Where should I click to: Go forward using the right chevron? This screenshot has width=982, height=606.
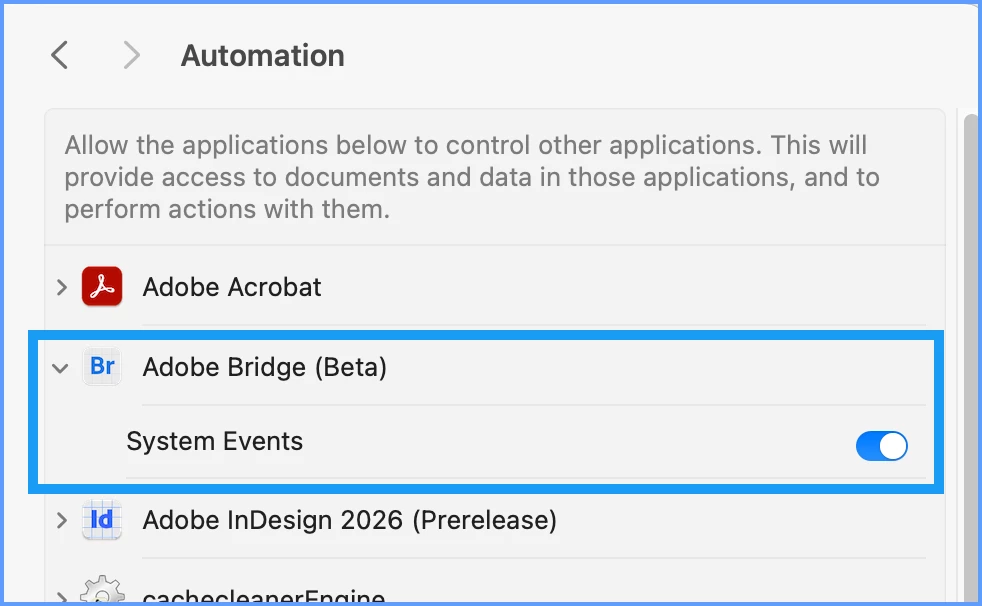[132, 55]
